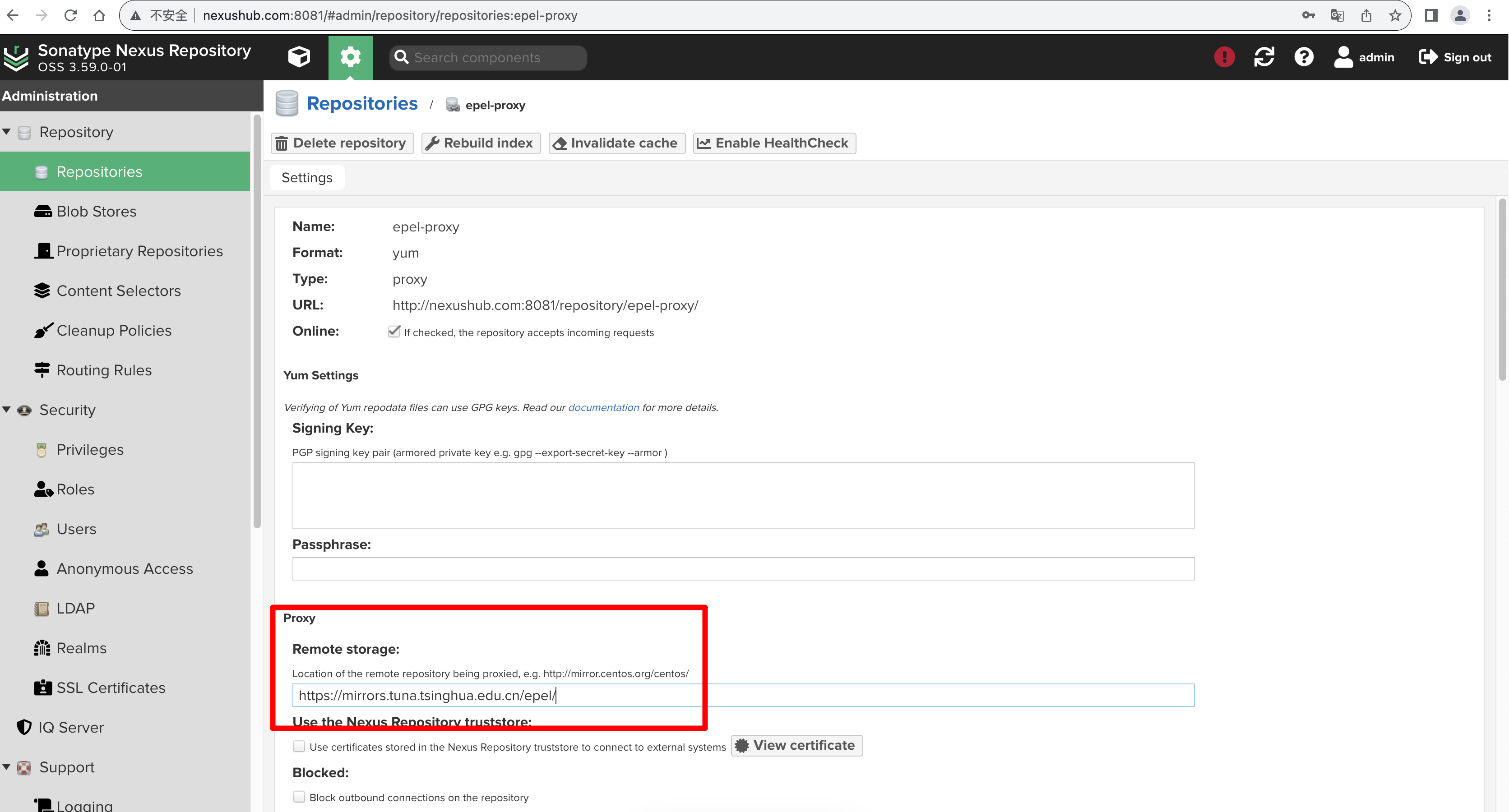Viewport: 1509px width, 812px height.
Task: Click the Refresh icon in header
Action: click(x=1264, y=57)
